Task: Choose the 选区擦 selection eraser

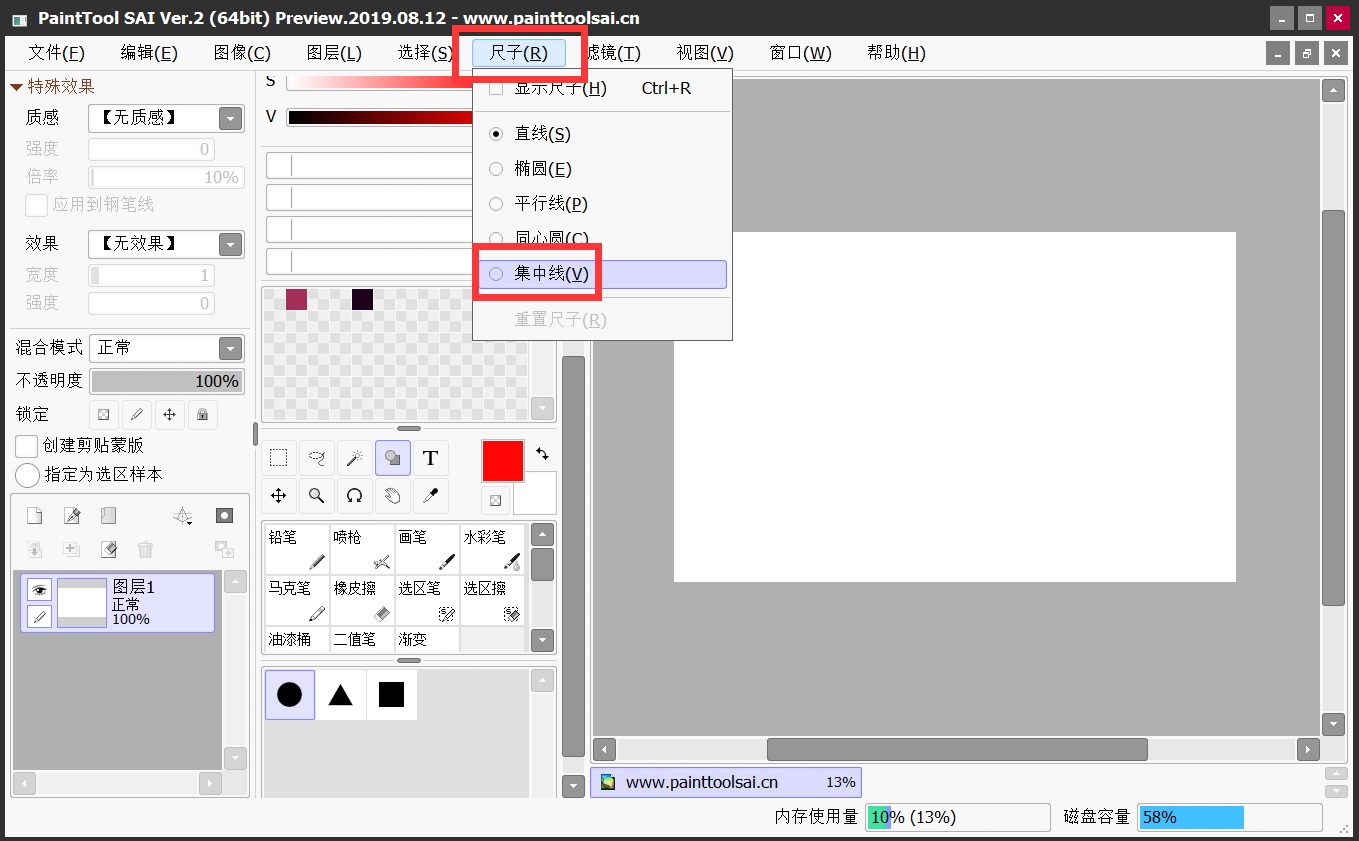Action: click(x=492, y=600)
